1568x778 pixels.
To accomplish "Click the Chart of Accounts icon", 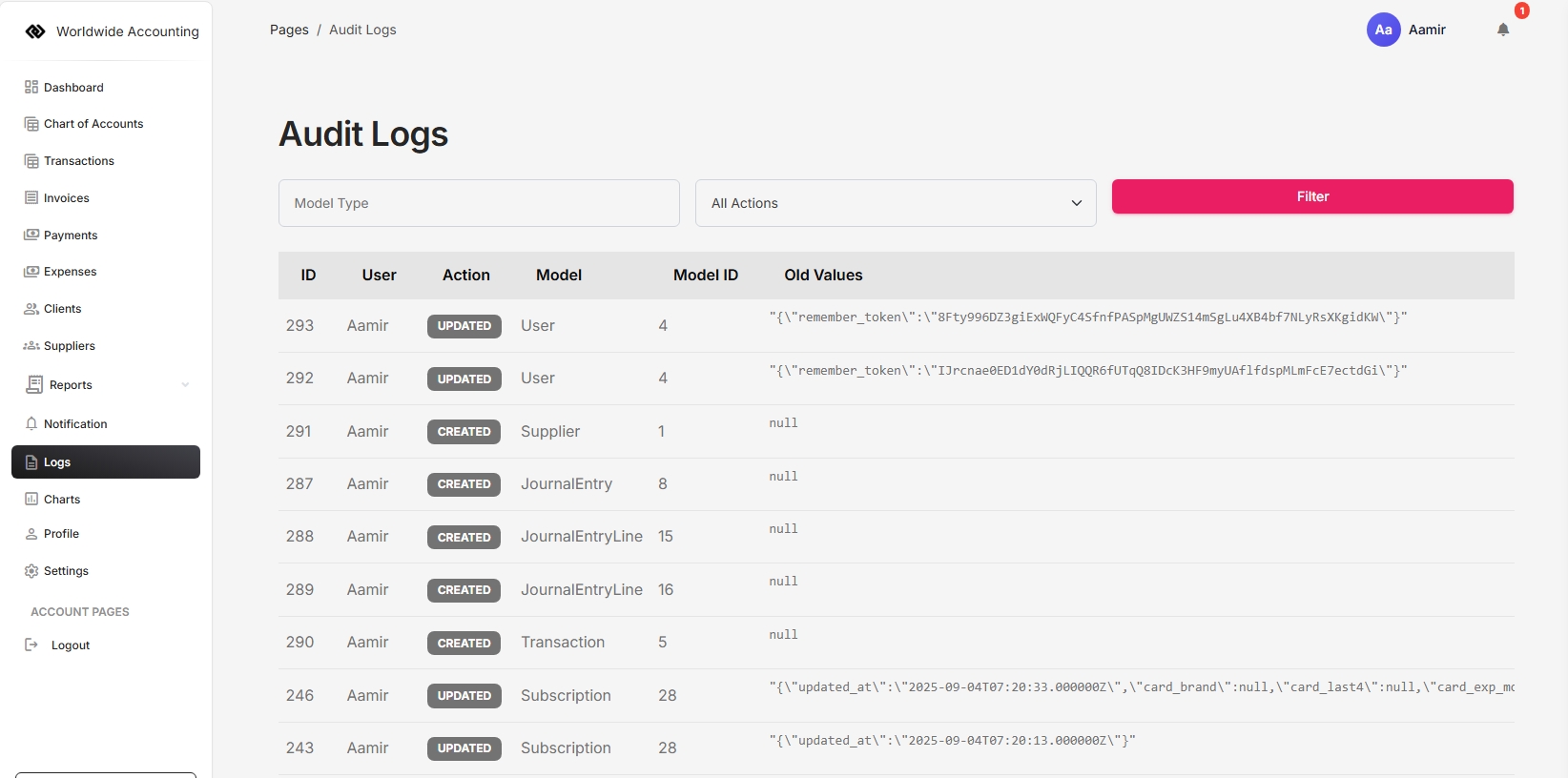I will pyautogui.click(x=31, y=124).
